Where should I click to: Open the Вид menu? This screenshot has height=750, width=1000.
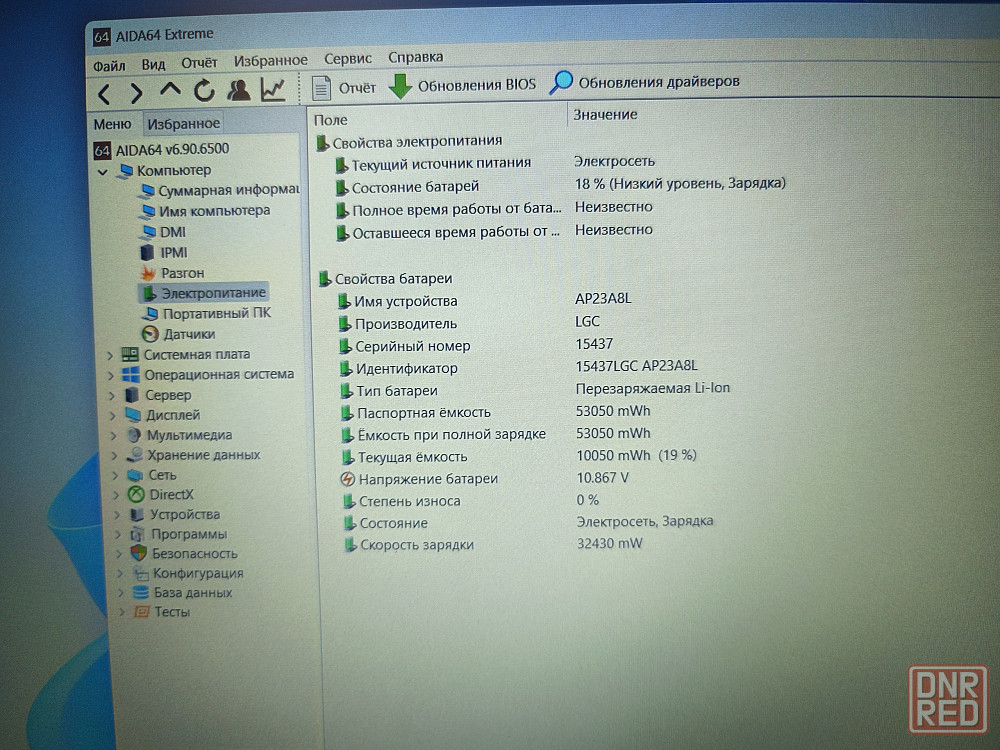[x=153, y=64]
